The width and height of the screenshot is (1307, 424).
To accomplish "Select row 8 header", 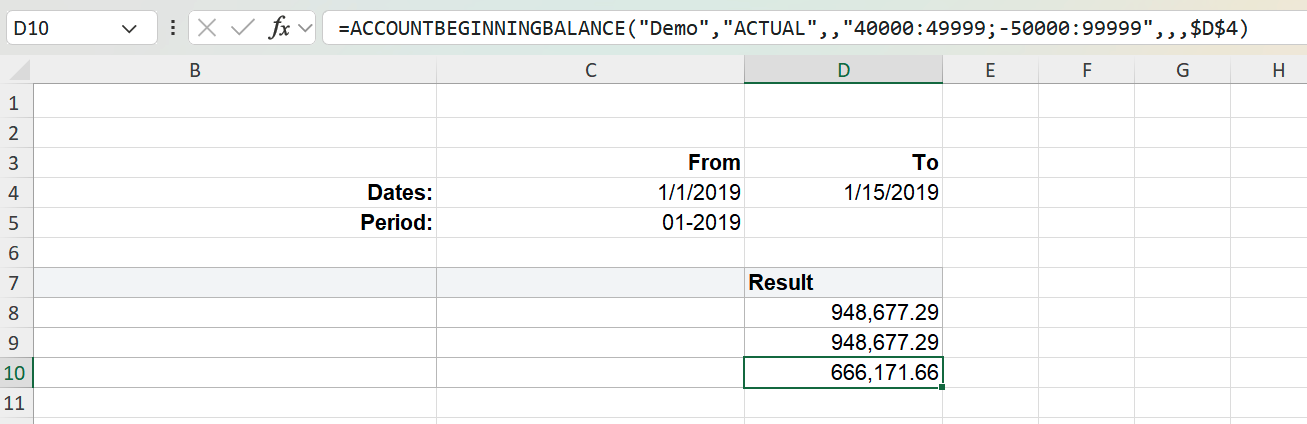I will 17,313.
